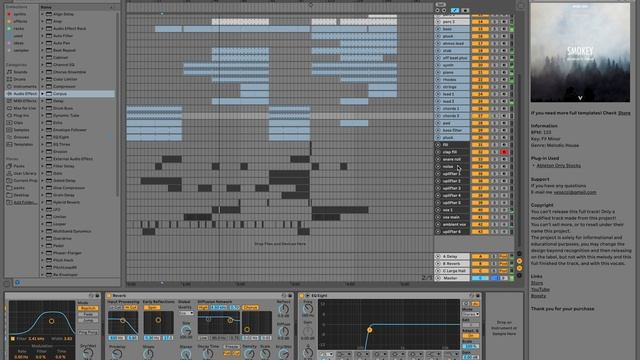640x360 pixels.
Task: Select the ideas collection
Action: (19, 43)
